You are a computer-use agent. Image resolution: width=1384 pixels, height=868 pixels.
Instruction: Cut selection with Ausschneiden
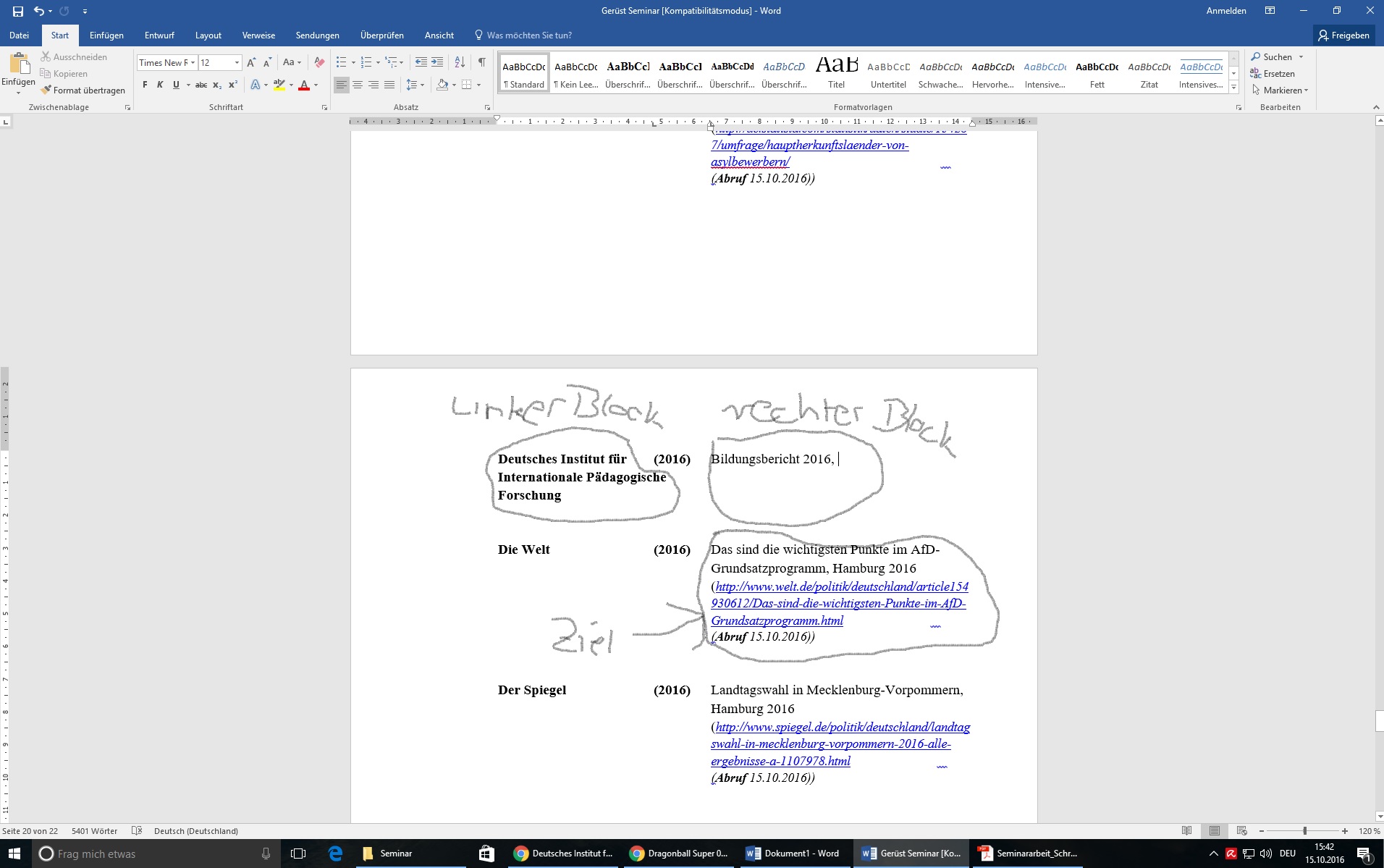point(73,56)
